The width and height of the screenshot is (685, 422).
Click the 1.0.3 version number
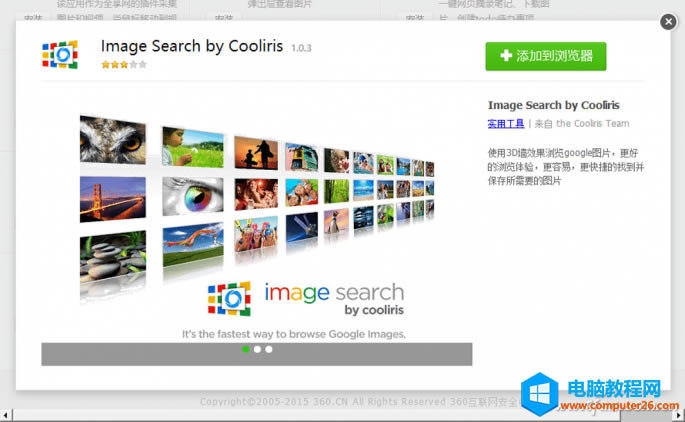pyautogui.click(x=301, y=48)
